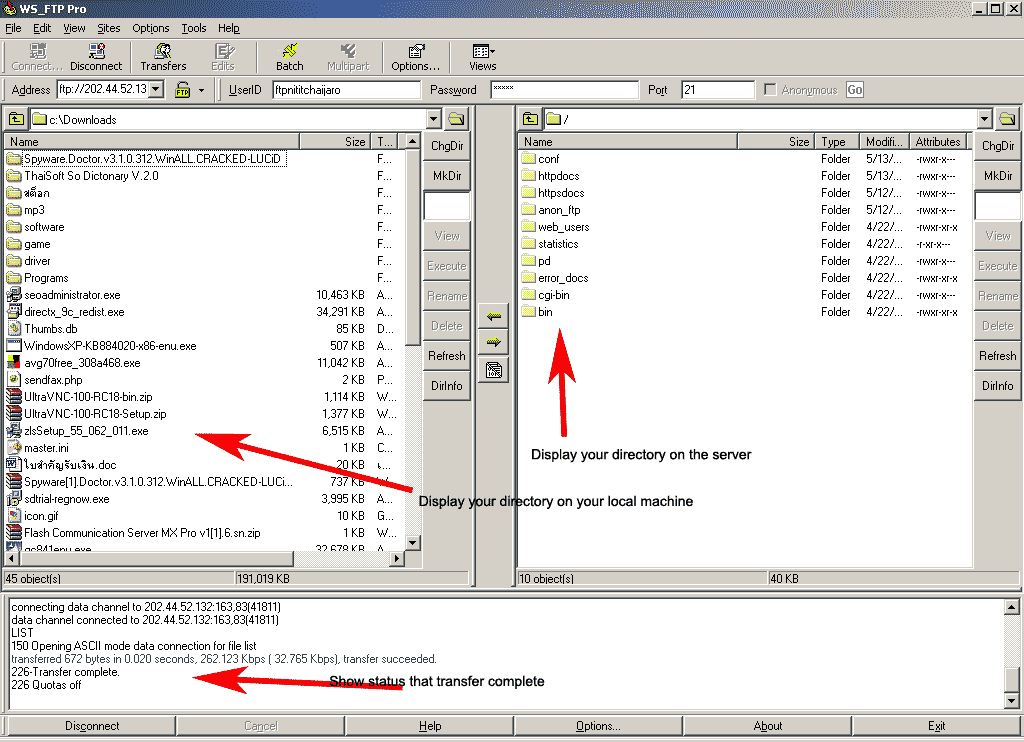The height and width of the screenshot is (742, 1024).
Task: Click the Edits toolbar icon
Action: click(x=223, y=57)
